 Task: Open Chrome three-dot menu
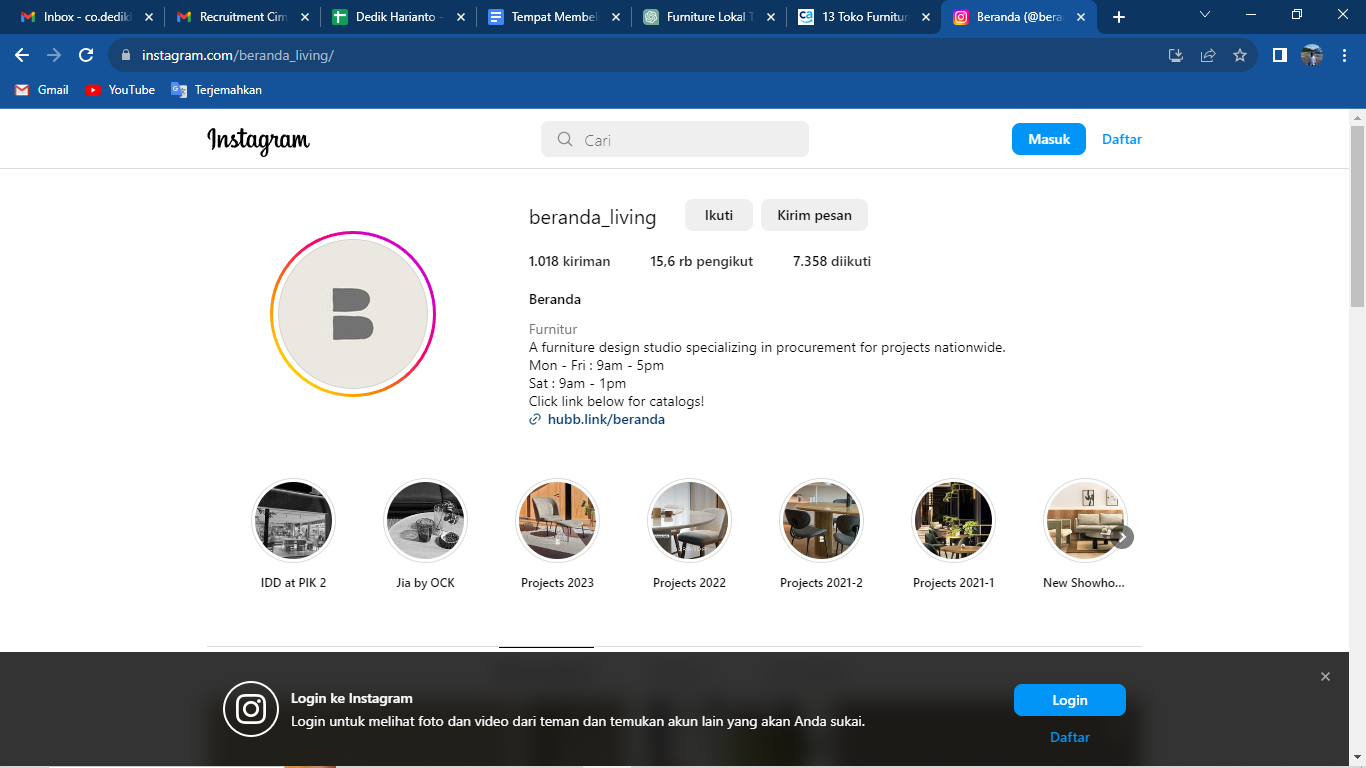1344,55
